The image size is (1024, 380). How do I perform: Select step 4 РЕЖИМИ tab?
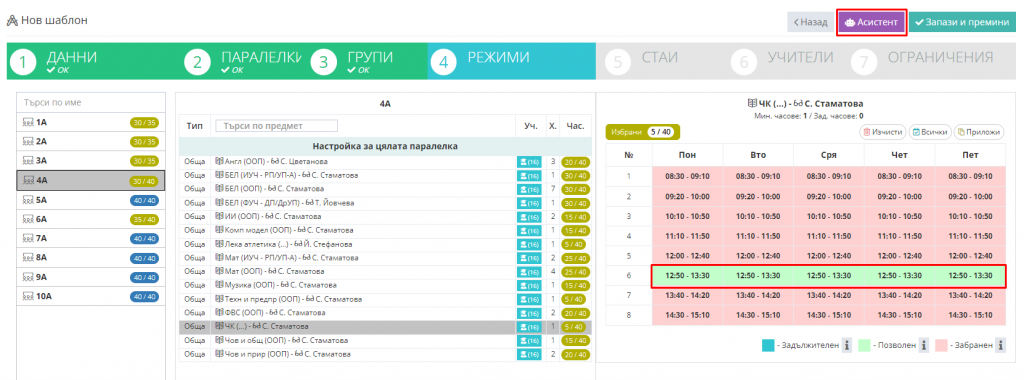511,61
